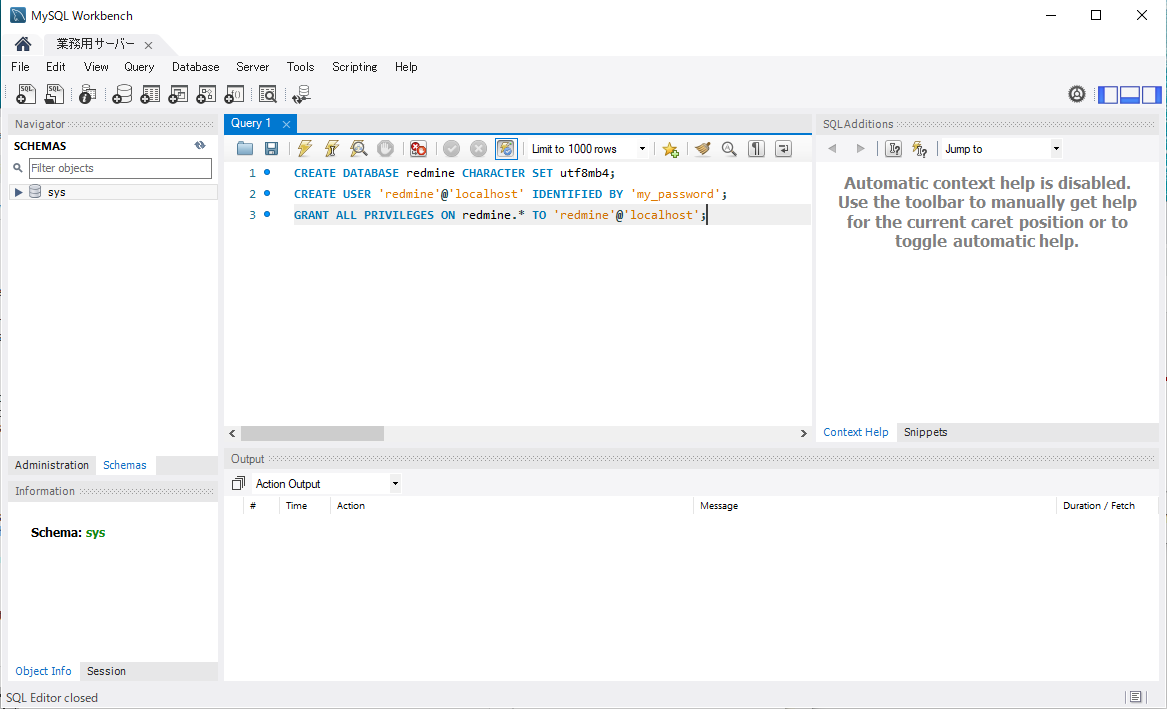Beautify the SQL script with the broom icon
1167x709 pixels.
(x=702, y=148)
